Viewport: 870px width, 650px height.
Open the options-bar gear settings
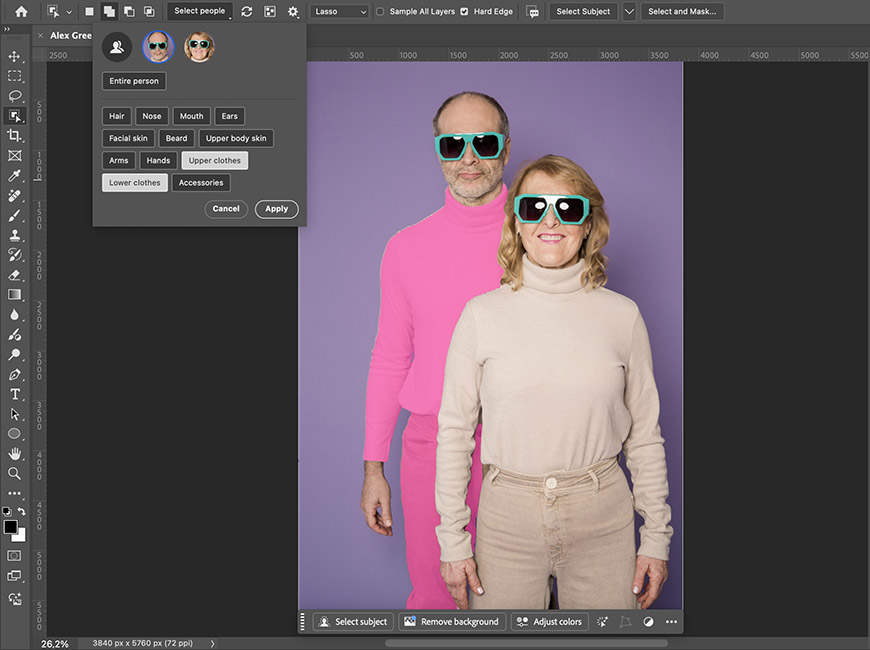[293, 11]
